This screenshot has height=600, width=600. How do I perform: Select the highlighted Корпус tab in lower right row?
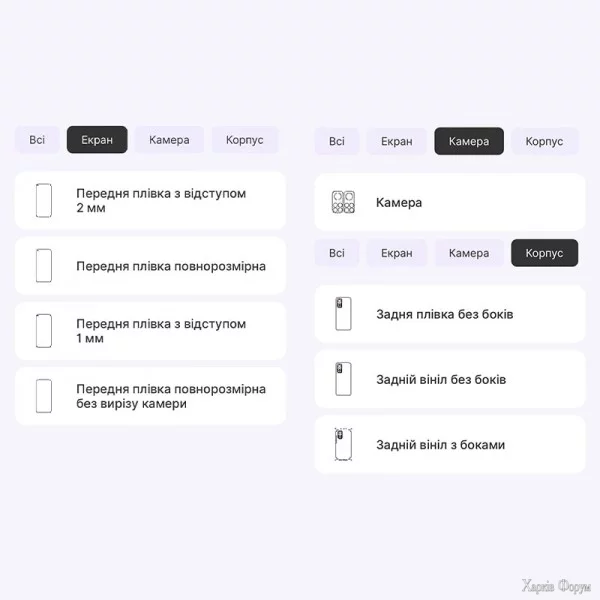[544, 253]
